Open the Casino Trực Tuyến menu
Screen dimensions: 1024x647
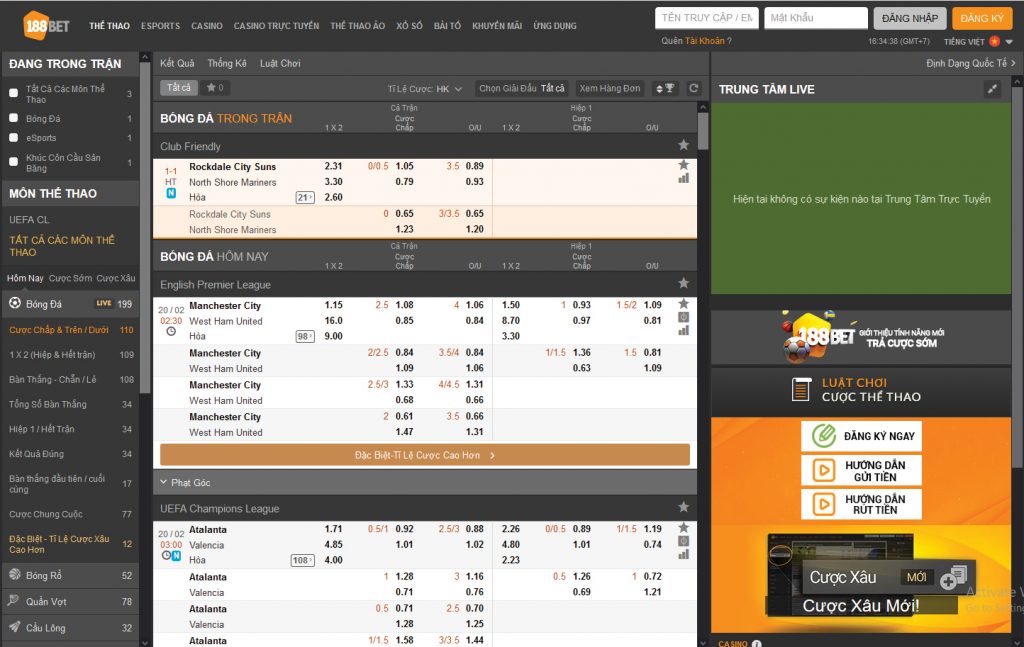(276, 25)
